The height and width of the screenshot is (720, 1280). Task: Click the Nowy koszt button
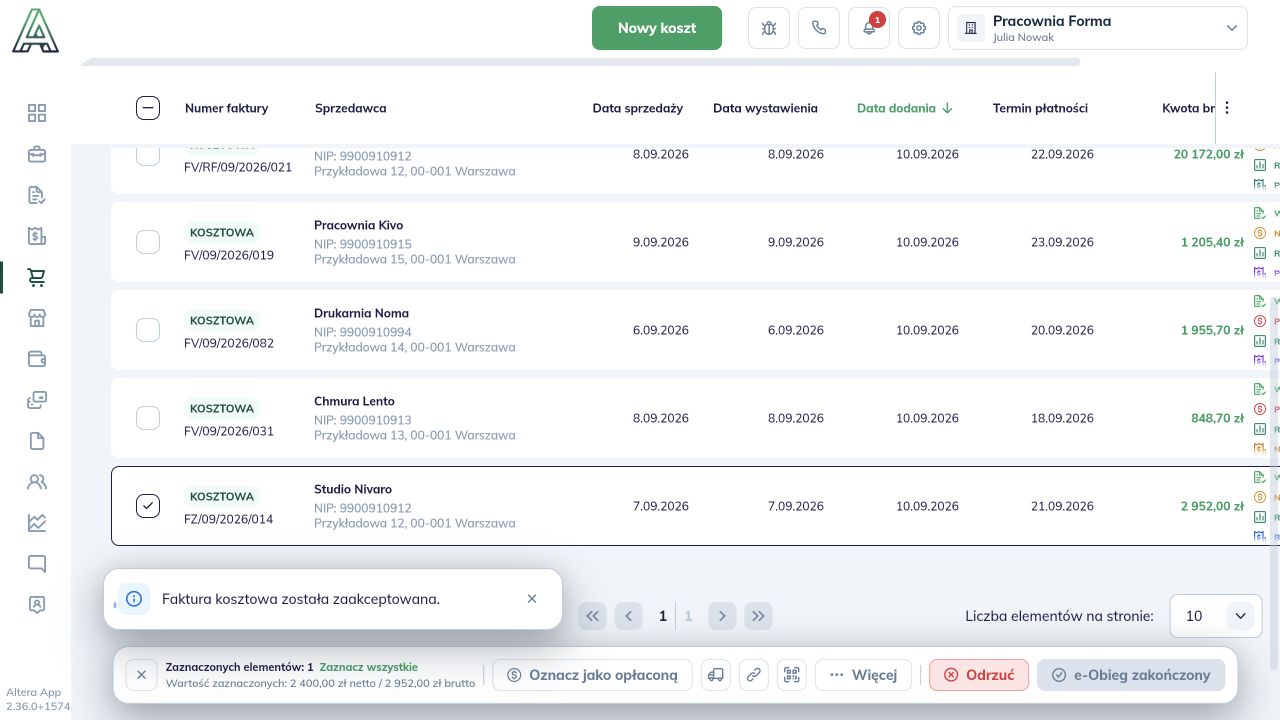pyautogui.click(x=657, y=28)
